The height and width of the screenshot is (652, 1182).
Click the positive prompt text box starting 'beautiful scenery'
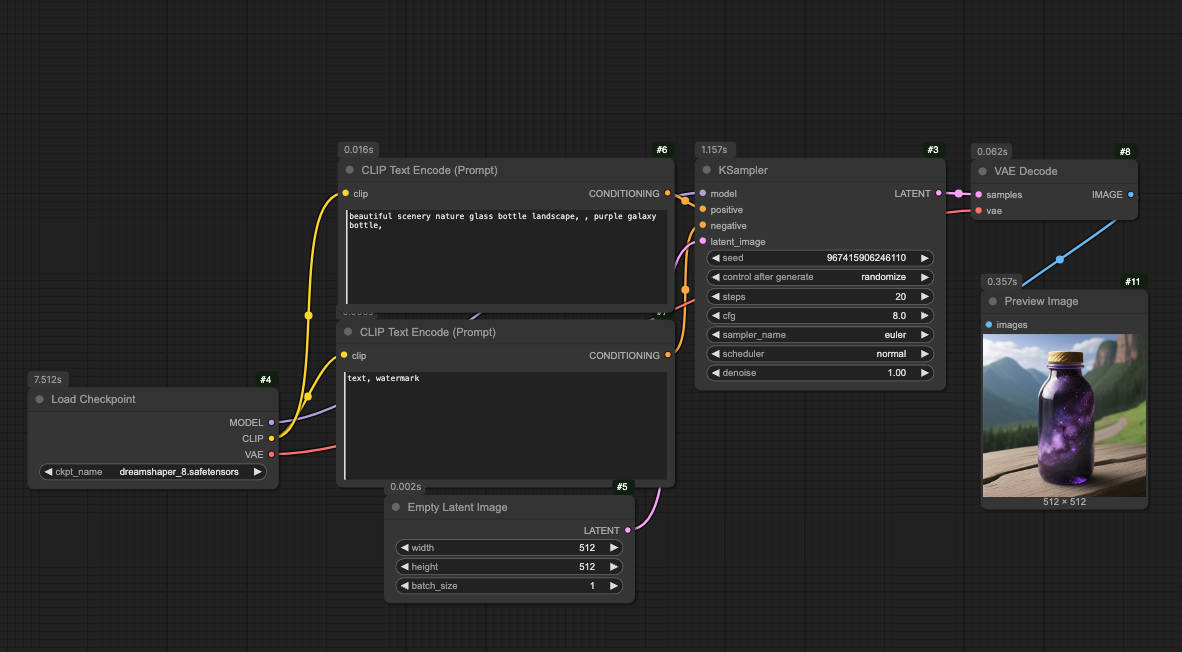coord(507,257)
